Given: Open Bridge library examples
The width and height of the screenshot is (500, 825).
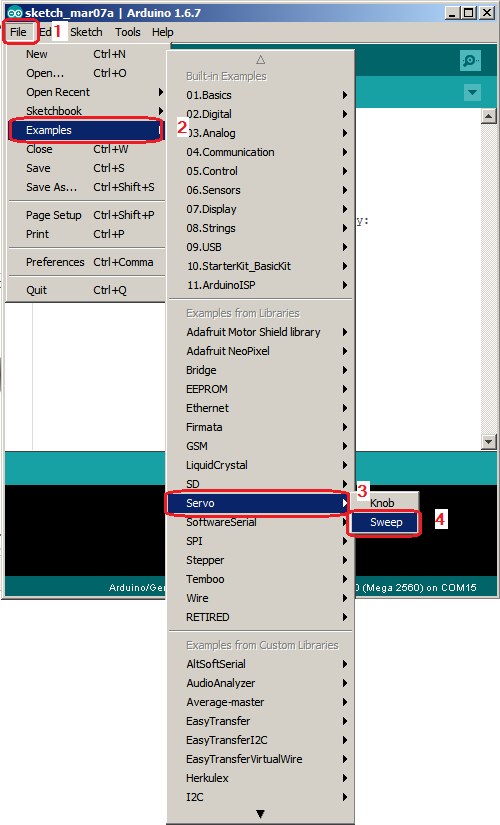Looking at the screenshot, I should [x=261, y=370].
